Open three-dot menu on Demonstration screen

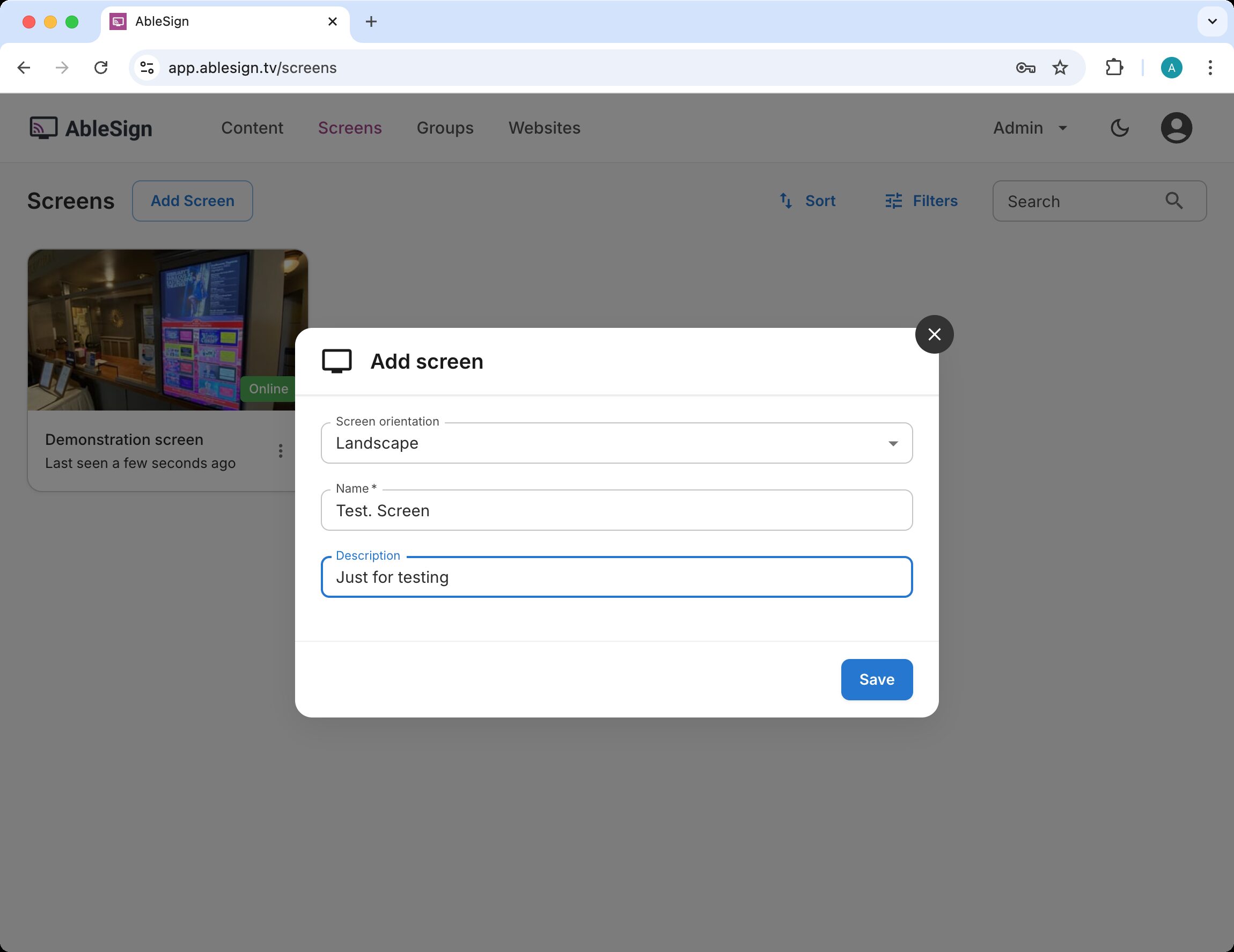(280, 451)
